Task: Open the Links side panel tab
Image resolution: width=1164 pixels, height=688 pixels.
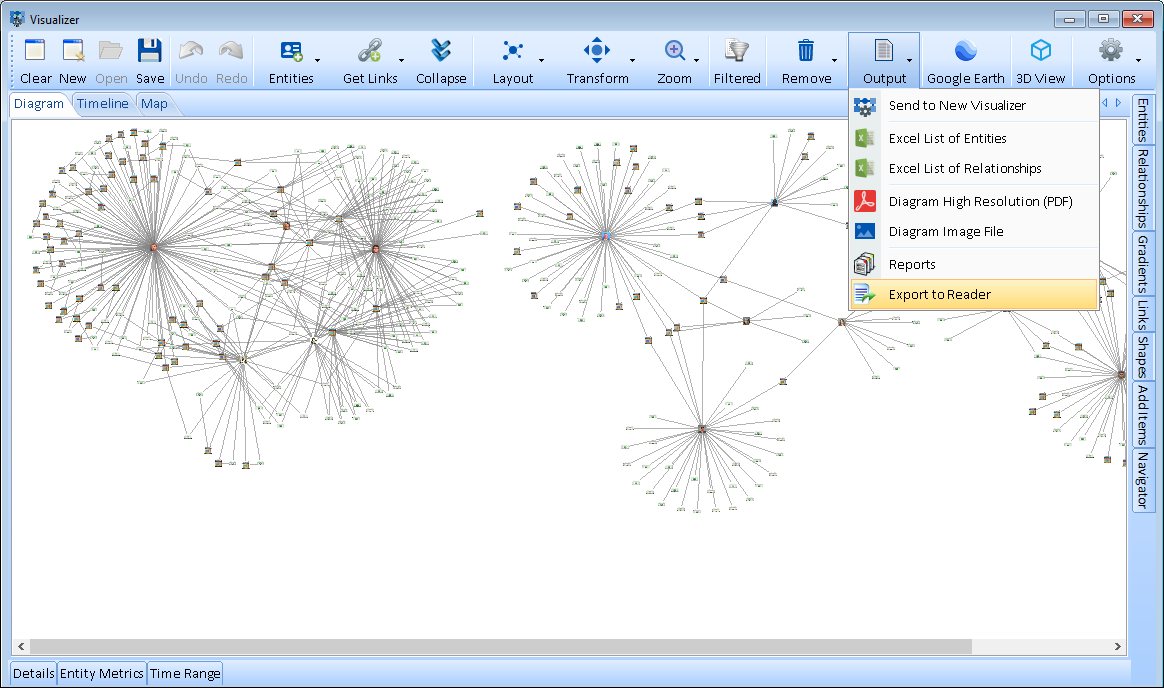Action: pyautogui.click(x=1142, y=315)
